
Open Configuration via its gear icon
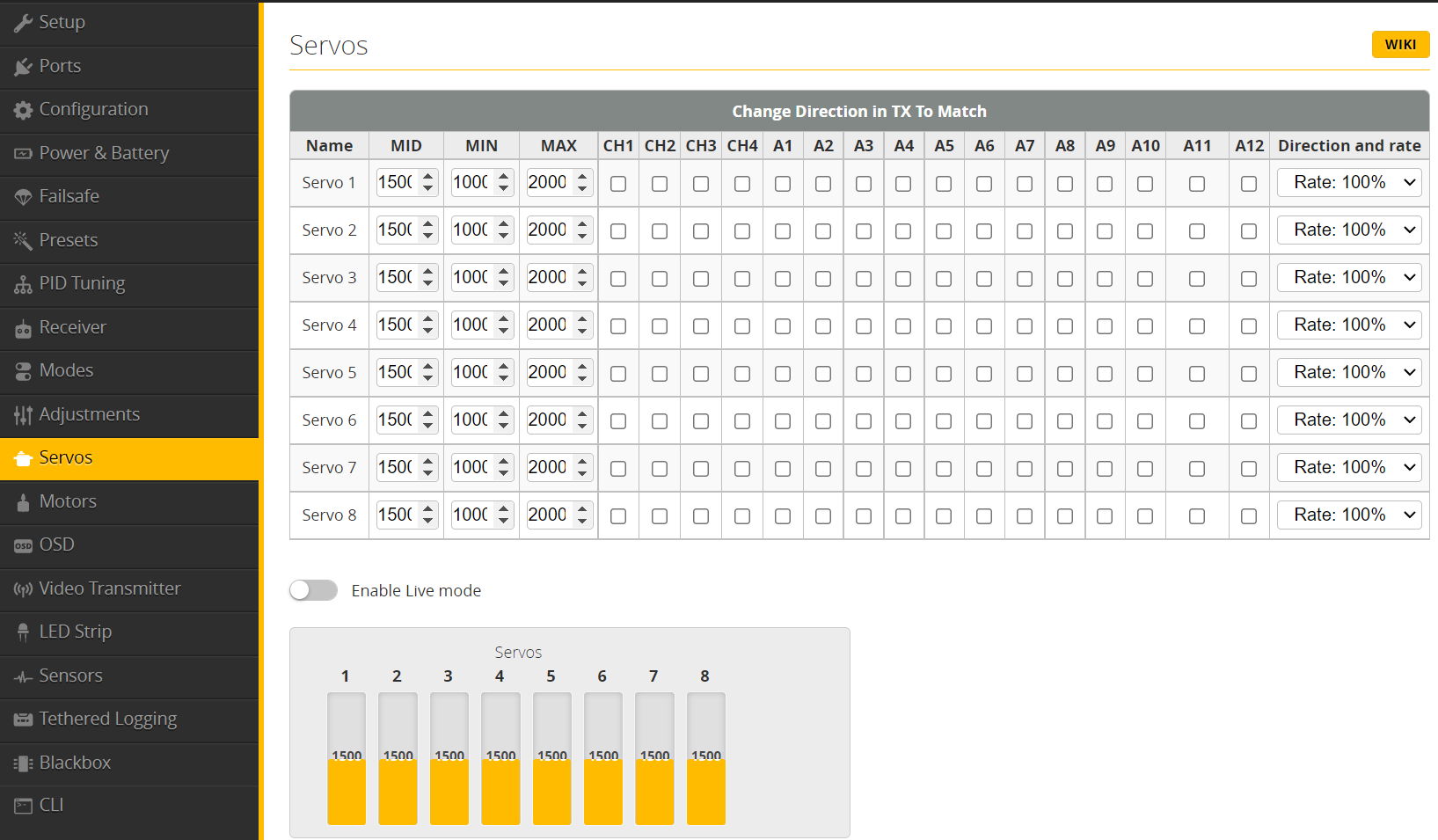pyautogui.click(x=23, y=110)
